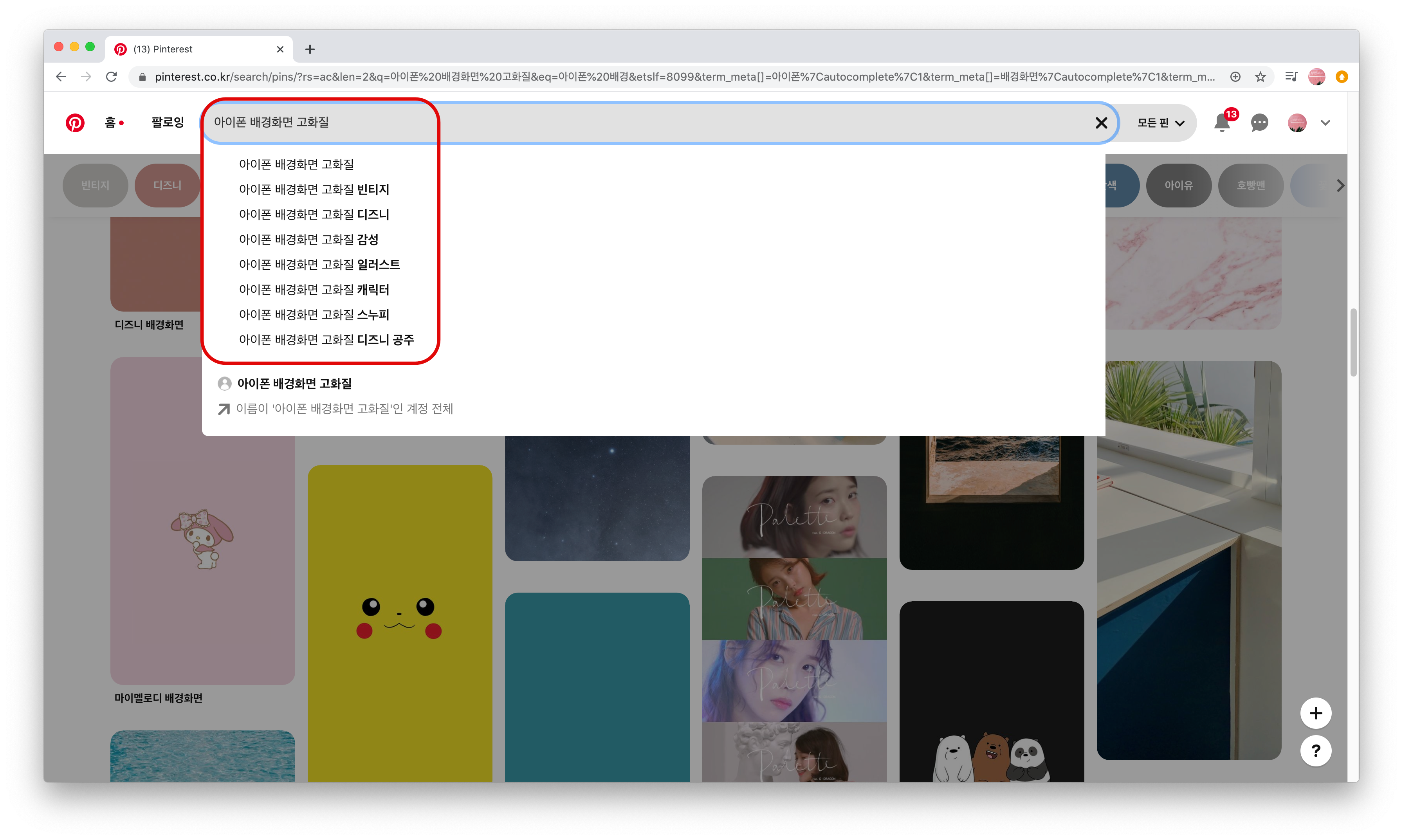The width and height of the screenshot is (1403, 840).
Task: Click the 마이멜로디 배경화면 caption
Action: click(x=159, y=698)
